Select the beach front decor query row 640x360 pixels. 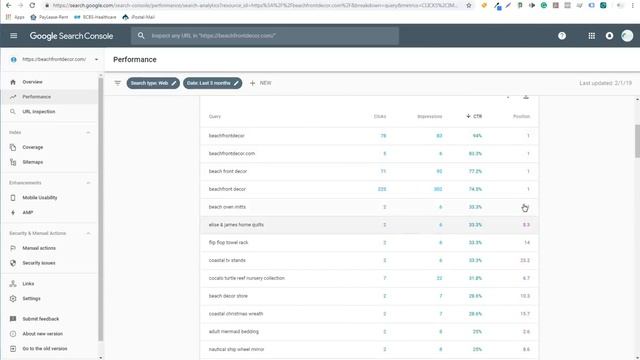click(369, 171)
